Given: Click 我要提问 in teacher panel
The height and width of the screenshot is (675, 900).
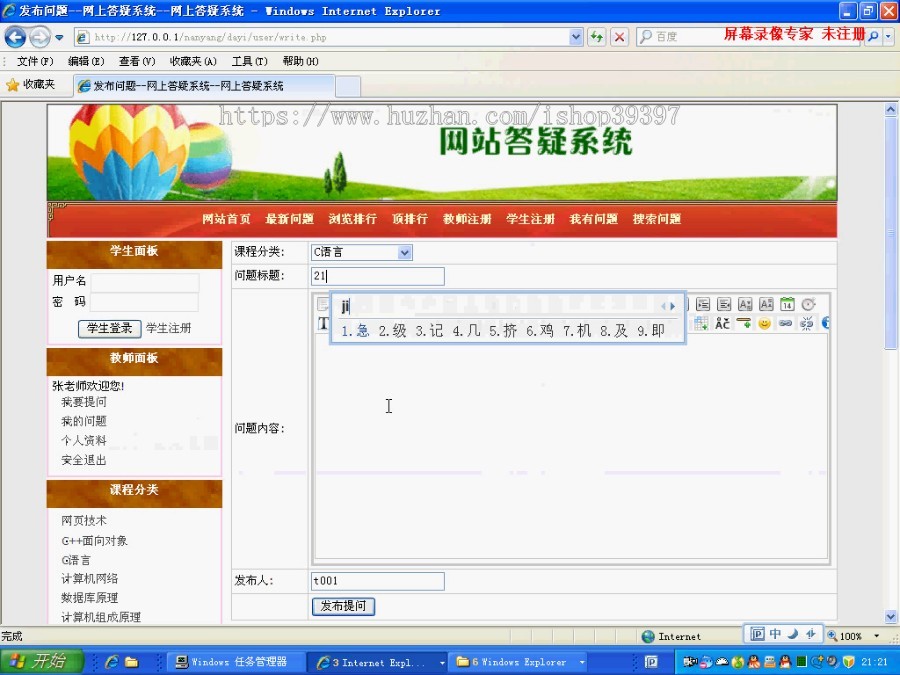Looking at the screenshot, I should [84, 402].
